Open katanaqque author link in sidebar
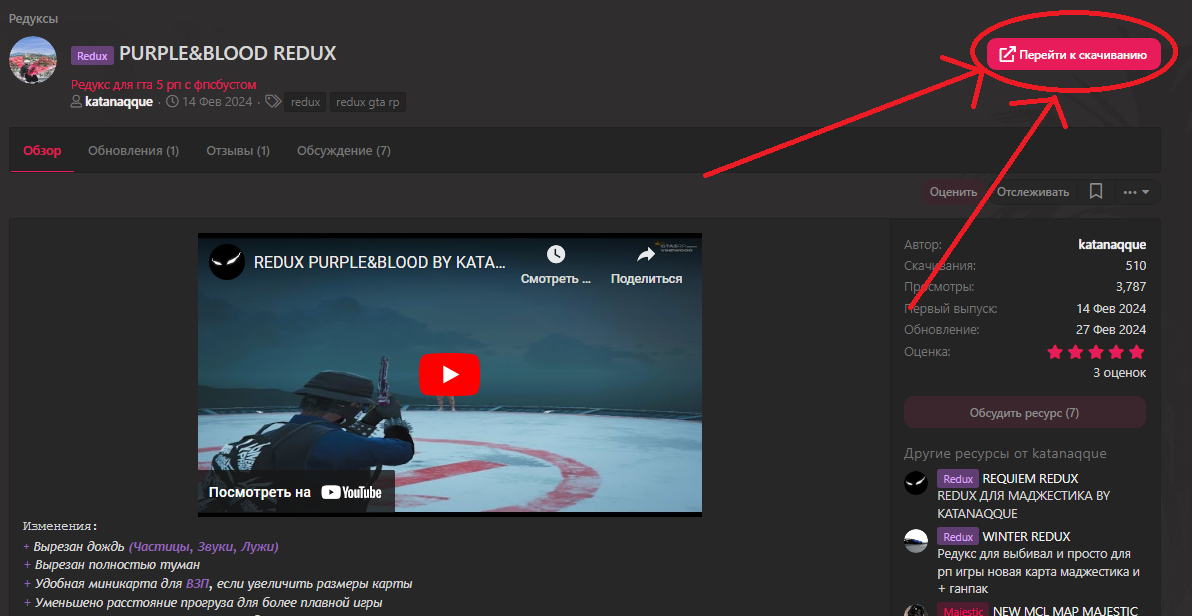Viewport: 1192px width, 616px height. [1111, 245]
